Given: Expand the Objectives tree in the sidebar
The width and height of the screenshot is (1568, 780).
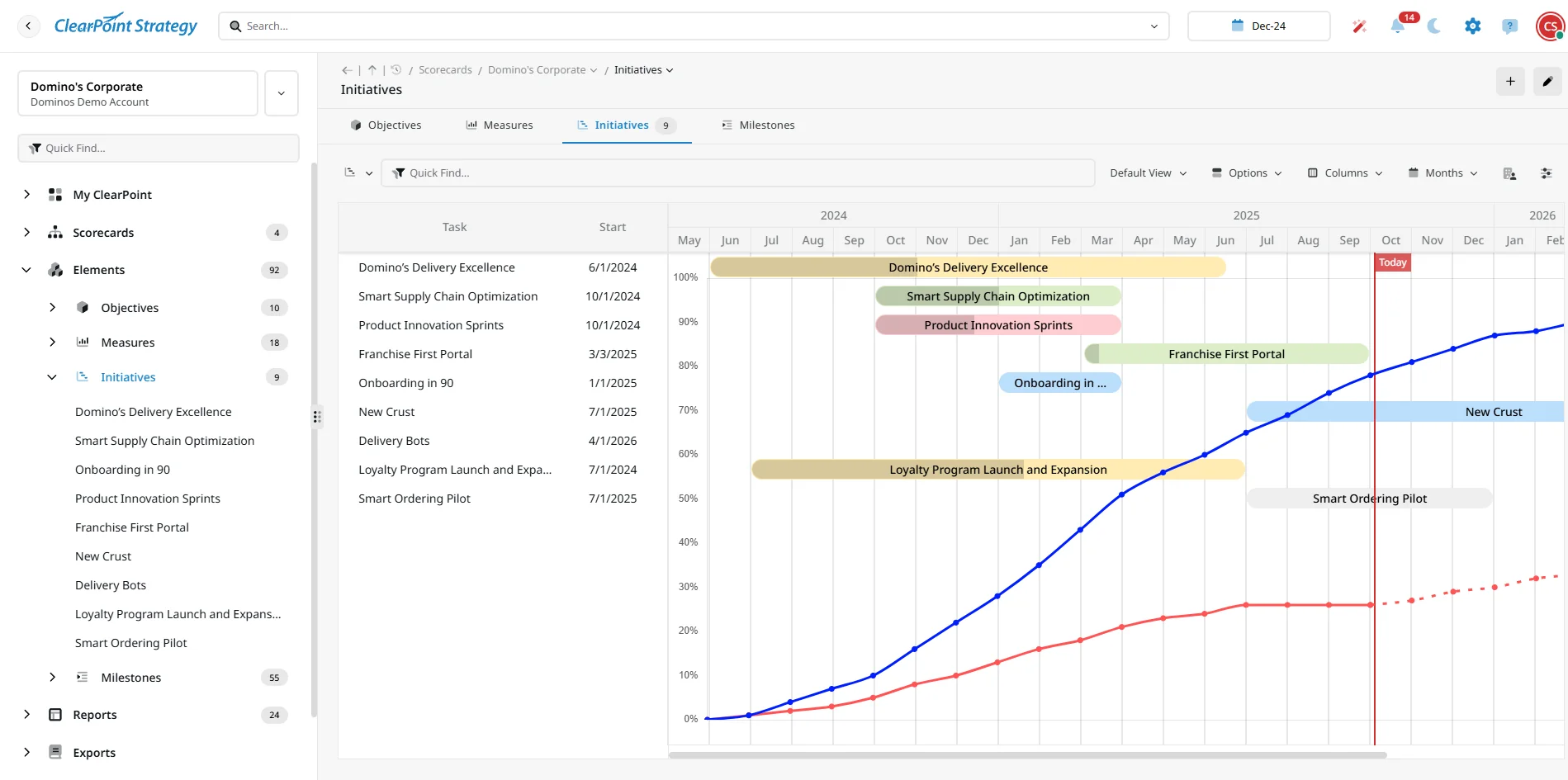Looking at the screenshot, I should click(53, 307).
